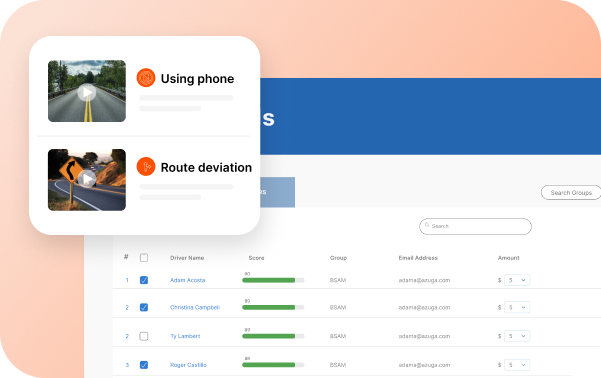601x378 pixels.
Task: Play the straight road video clip
Action: point(87,92)
